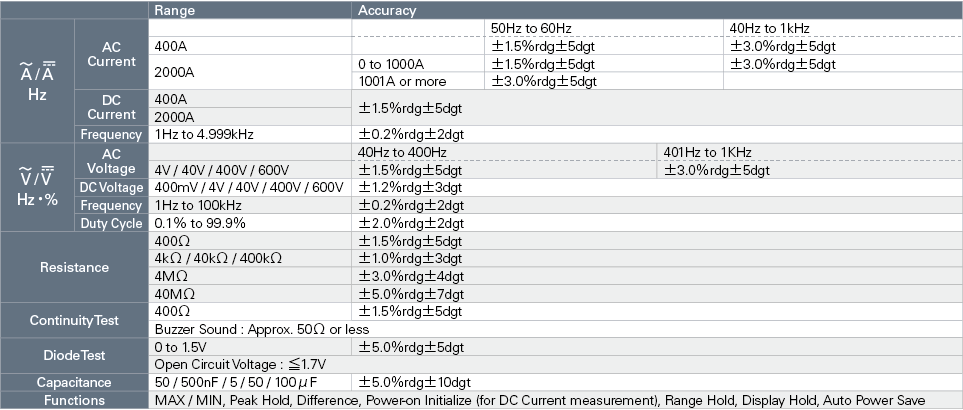Image resolution: width=963 pixels, height=410 pixels.
Task: Click the AC/DC ampere Hz symbol cell
Action: [37, 81]
